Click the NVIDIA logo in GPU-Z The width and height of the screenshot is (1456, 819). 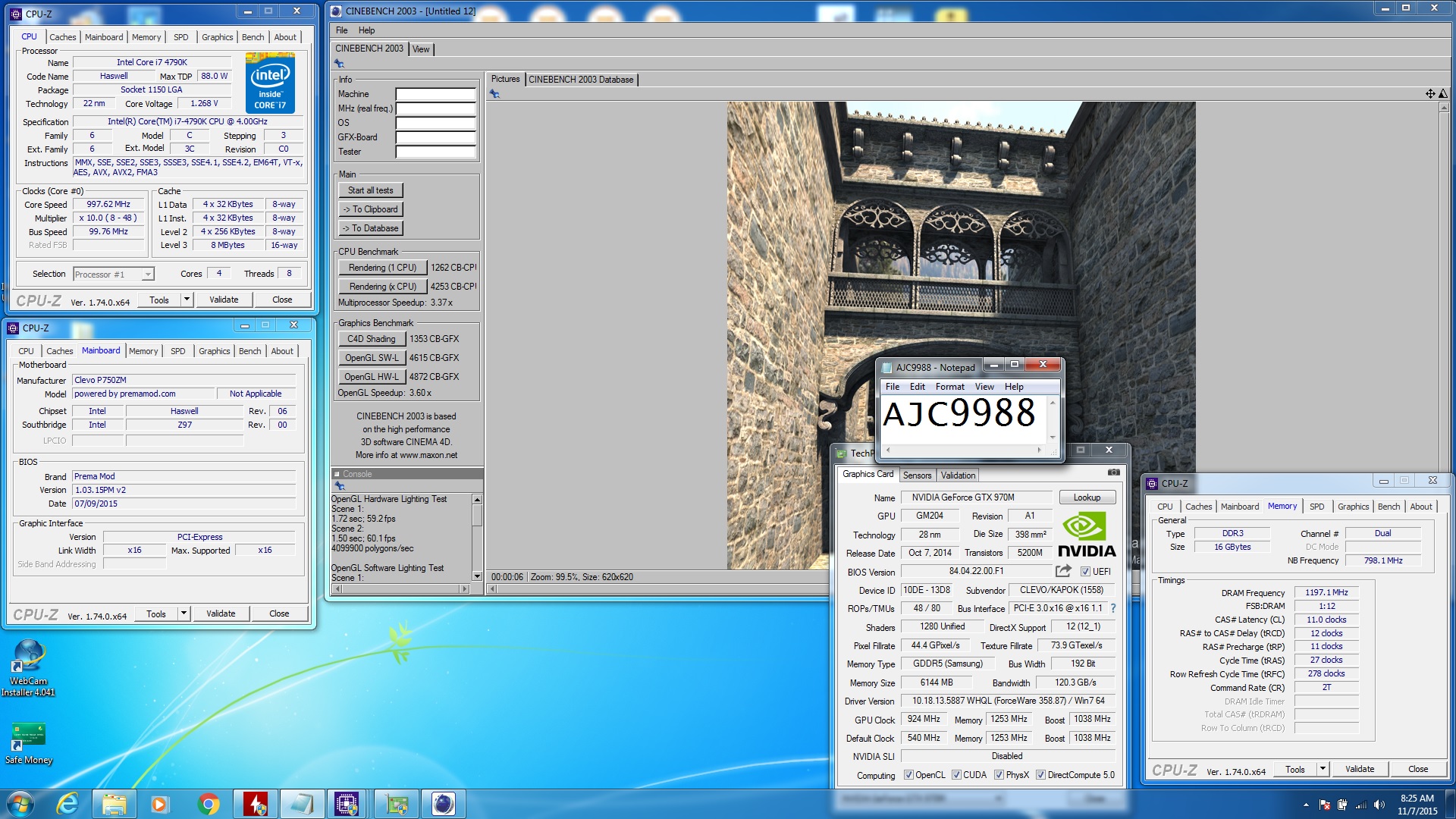pyautogui.click(x=1086, y=535)
